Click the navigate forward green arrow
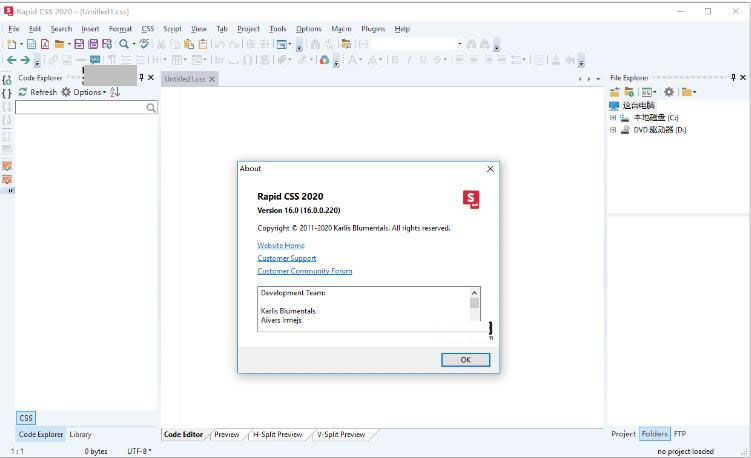 click(x=25, y=60)
